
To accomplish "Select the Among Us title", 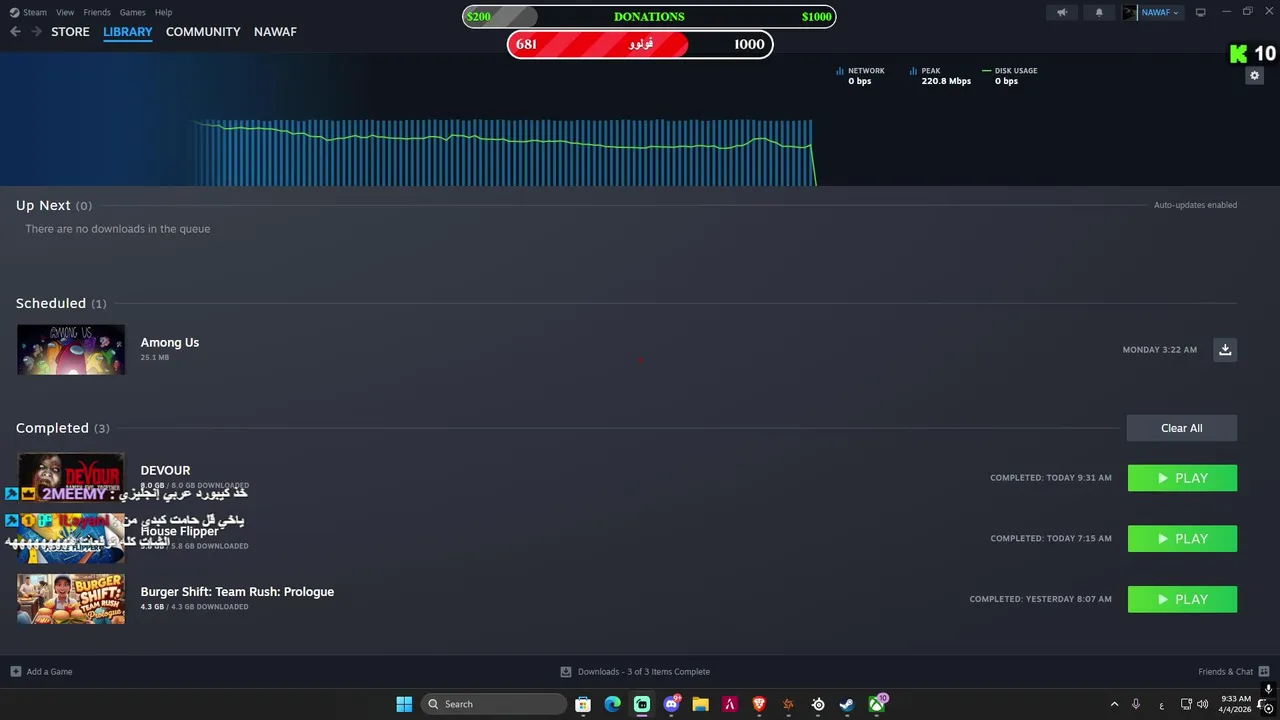I will click(x=169, y=342).
